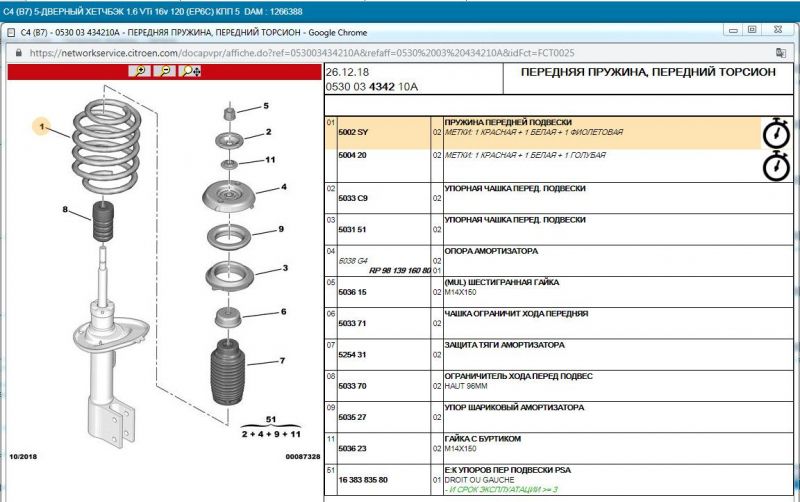This screenshot has width=800, height=502.
Task: Open part number 5004 20
Action: tap(353, 156)
